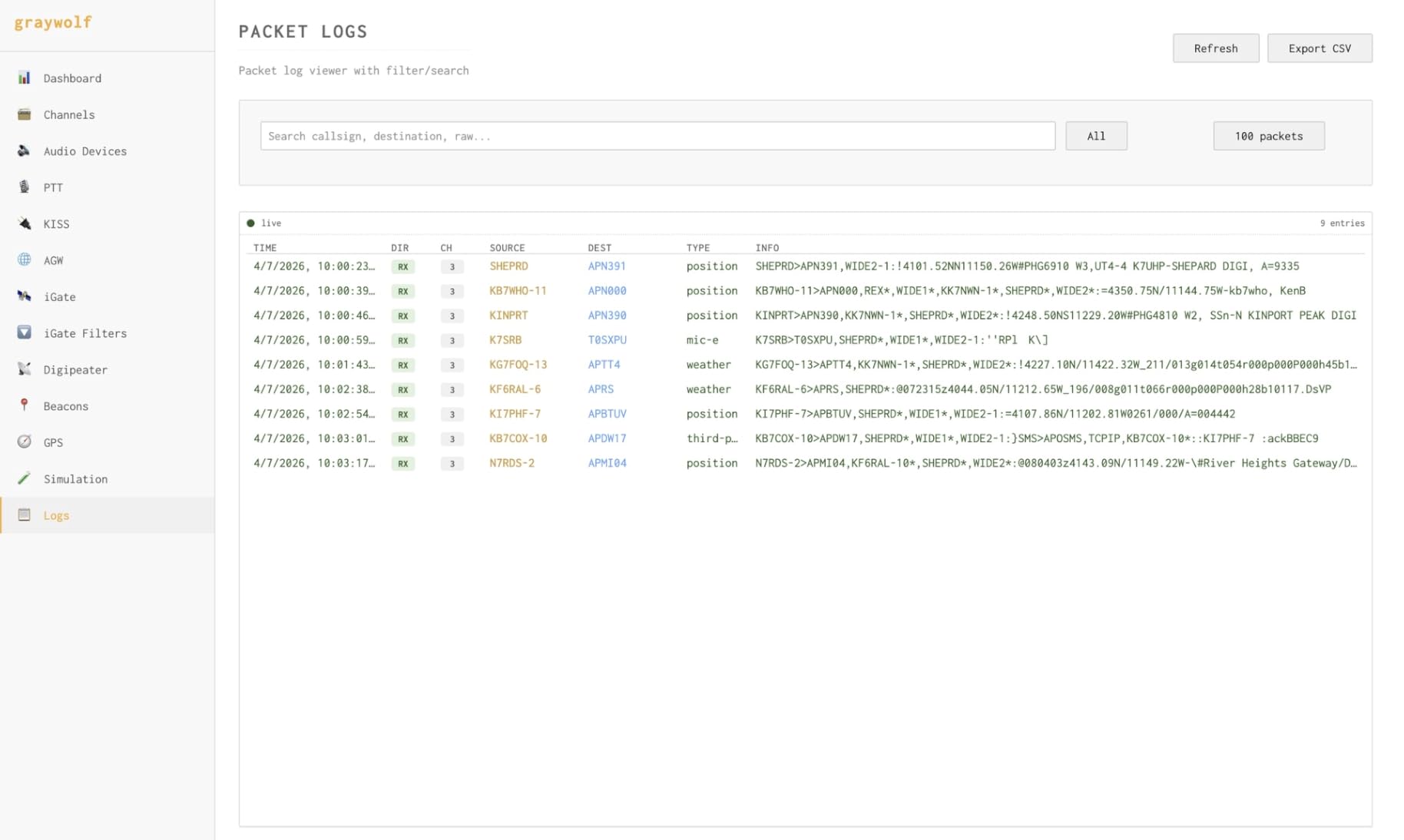Click timestamp 10:02:38 in KF6RAL-6 row
1404x840 pixels.
[314, 389]
